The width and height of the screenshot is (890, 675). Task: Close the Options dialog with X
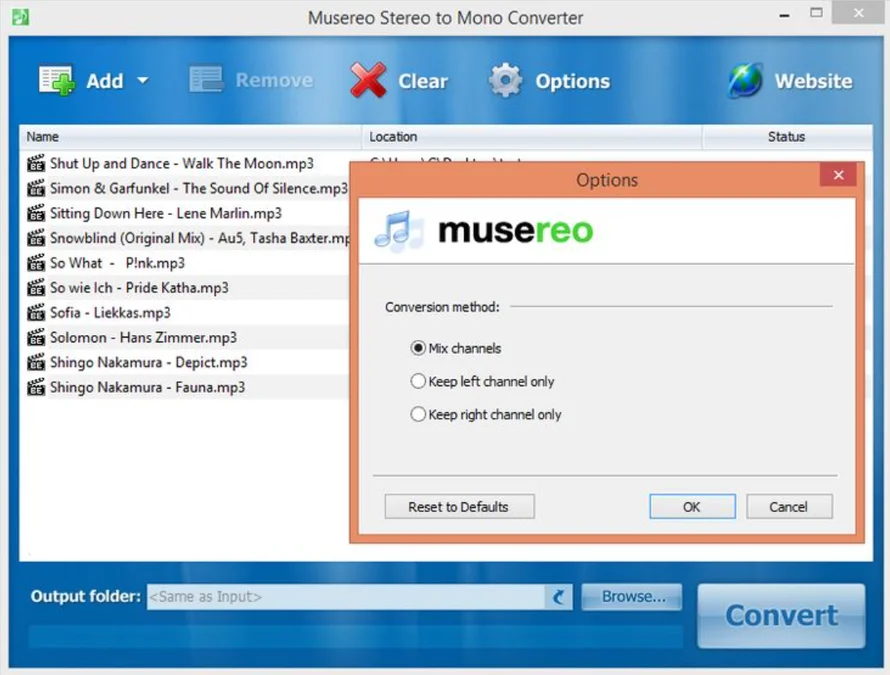[838, 175]
